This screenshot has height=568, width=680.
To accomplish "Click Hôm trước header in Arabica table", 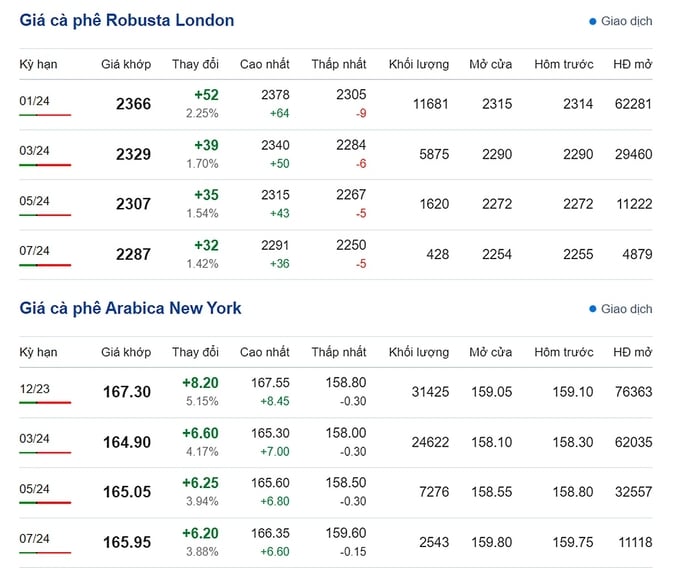I will click(x=564, y=352).
